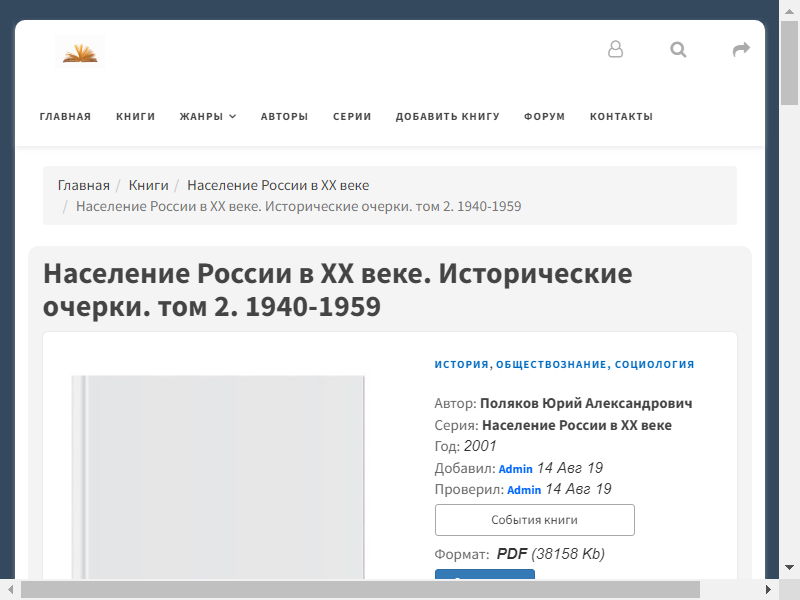
Task: Open the ФОРУМ menu item
Action: point(544,116)
